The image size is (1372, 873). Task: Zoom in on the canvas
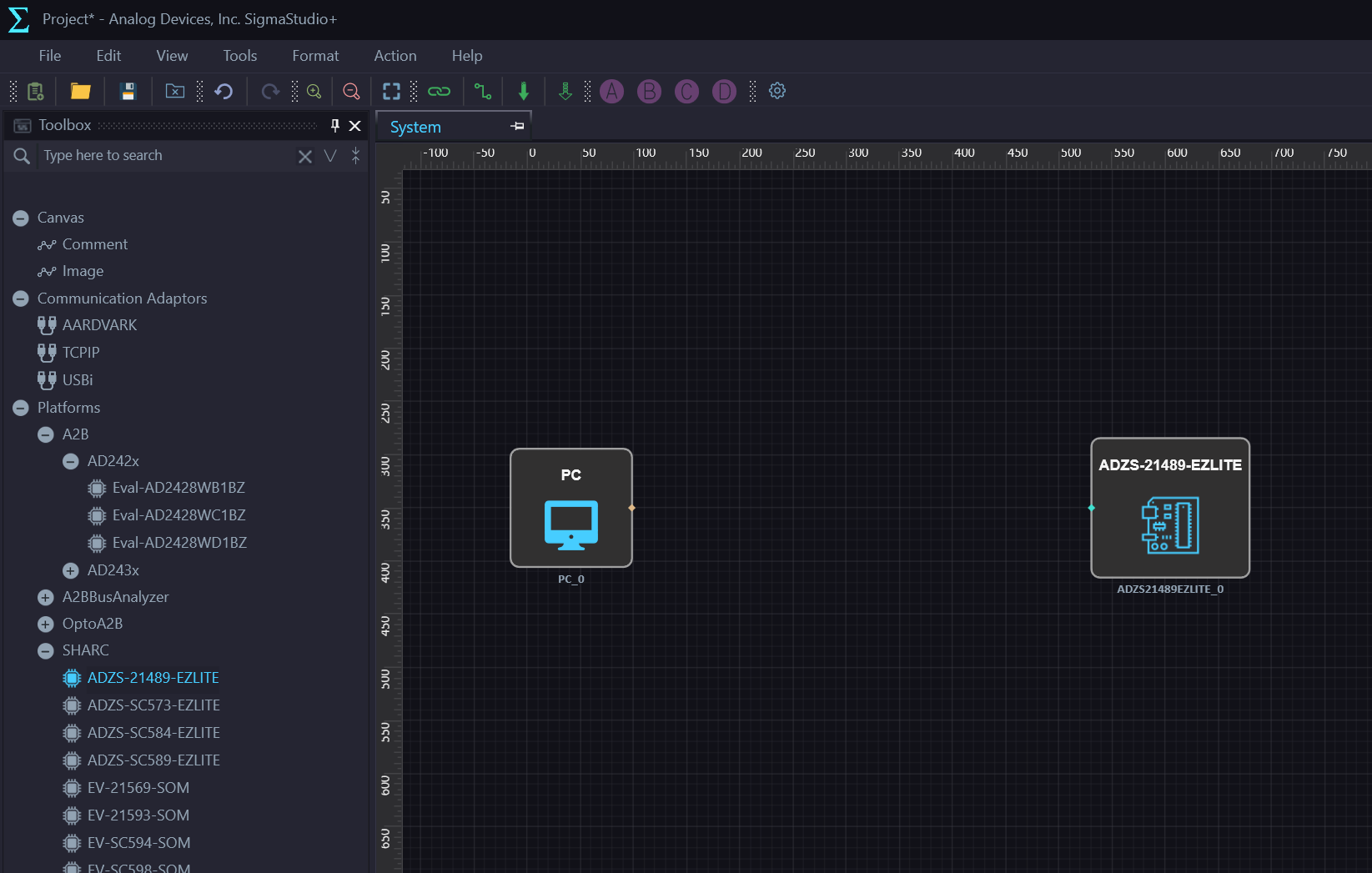point(314,91)
